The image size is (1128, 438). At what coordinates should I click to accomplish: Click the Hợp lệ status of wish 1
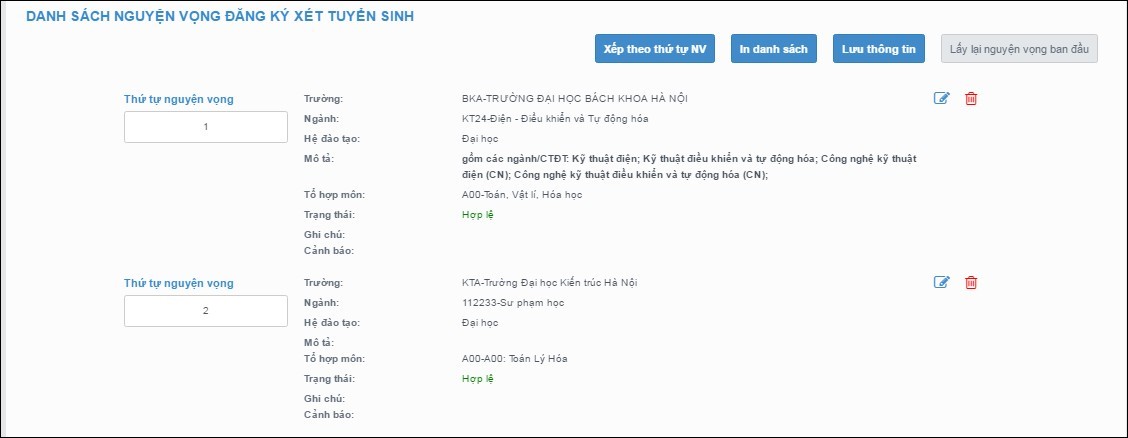[x=478, y=214]
